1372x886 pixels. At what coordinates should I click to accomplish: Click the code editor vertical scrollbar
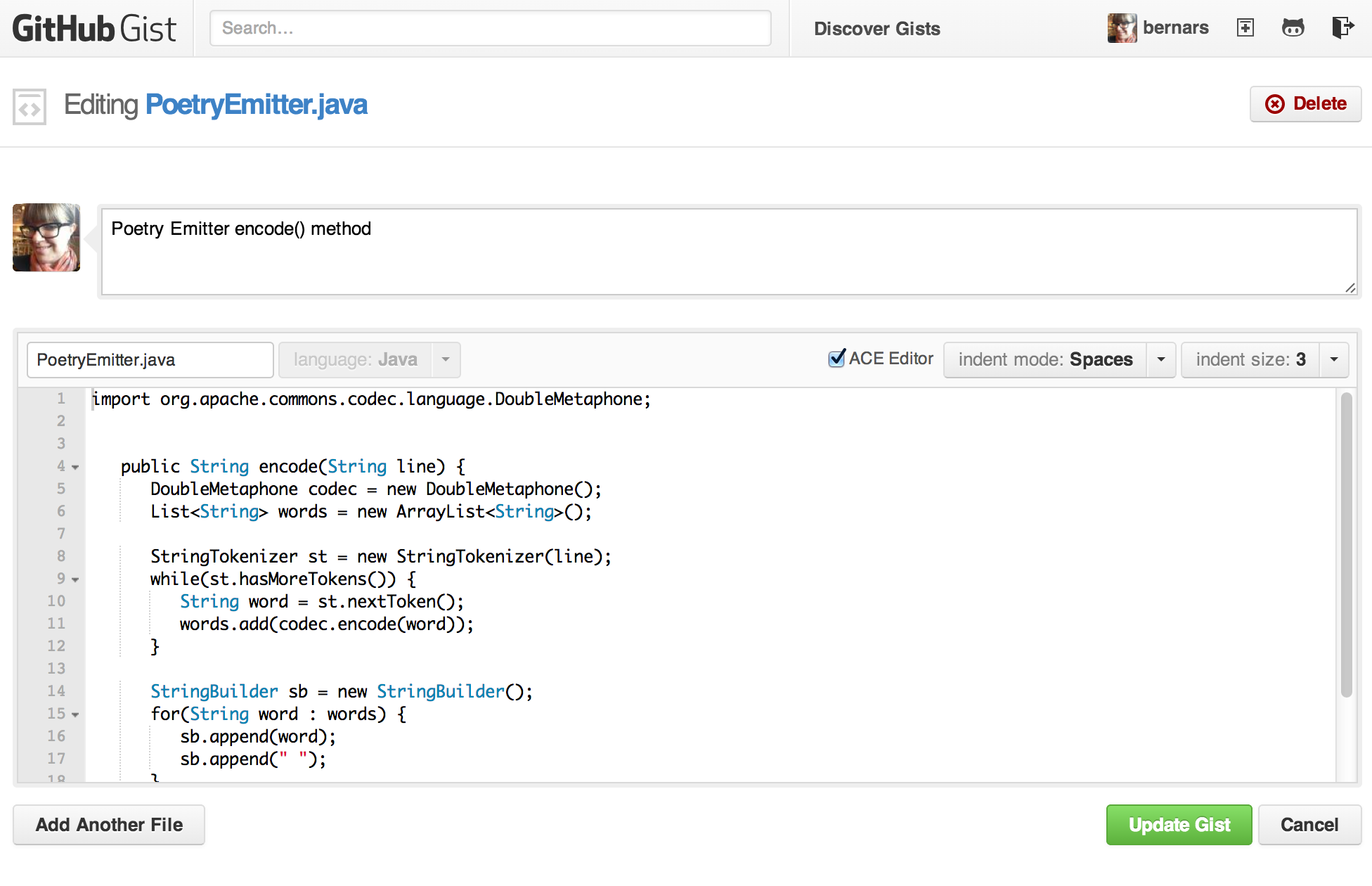pyautogui.click(x=1346, y=545)
